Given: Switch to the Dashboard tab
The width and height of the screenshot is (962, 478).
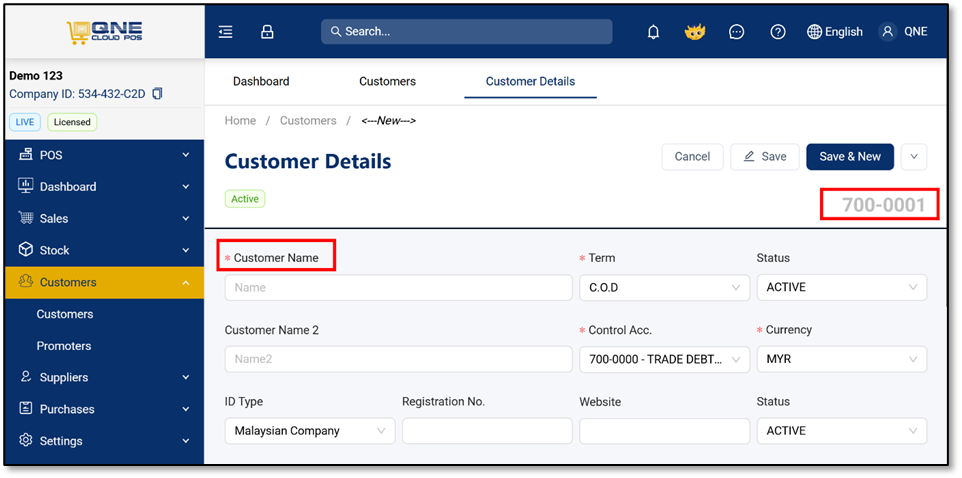Looking at the screenshot, I should tap(261, 81).
